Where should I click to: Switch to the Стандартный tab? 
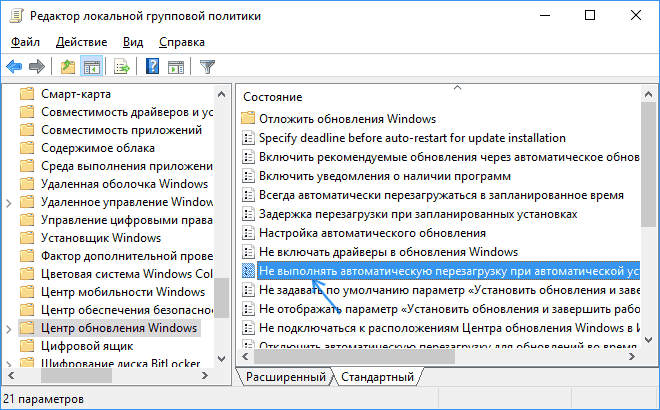(377, 377)
